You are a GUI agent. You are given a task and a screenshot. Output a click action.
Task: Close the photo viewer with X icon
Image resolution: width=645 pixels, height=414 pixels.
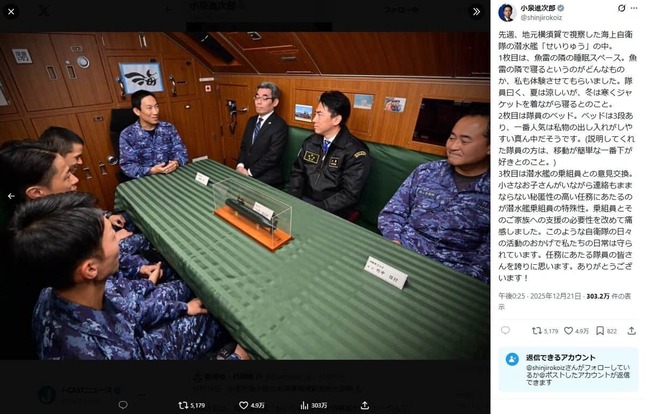click(11, 12)
